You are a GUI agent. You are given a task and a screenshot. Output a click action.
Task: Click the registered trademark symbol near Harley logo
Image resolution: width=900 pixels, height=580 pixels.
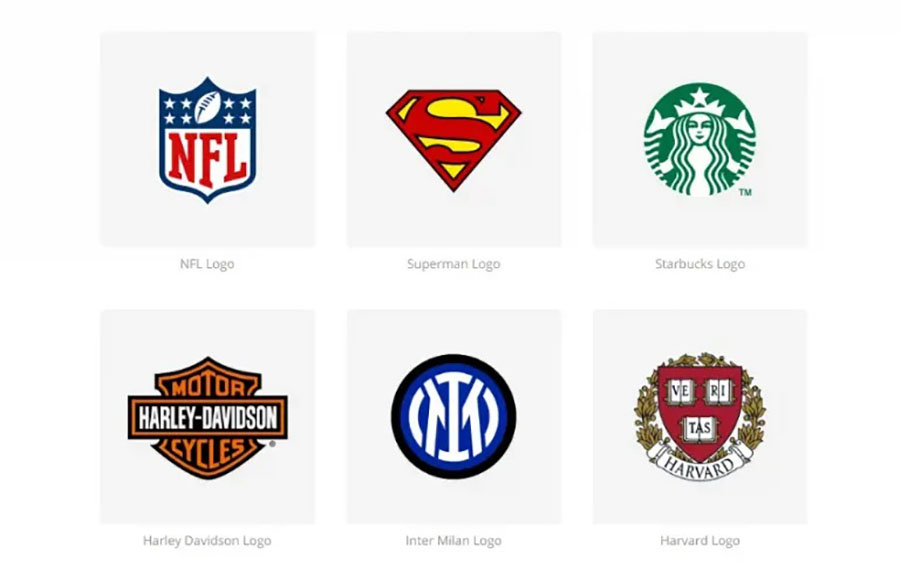[272, 444]
